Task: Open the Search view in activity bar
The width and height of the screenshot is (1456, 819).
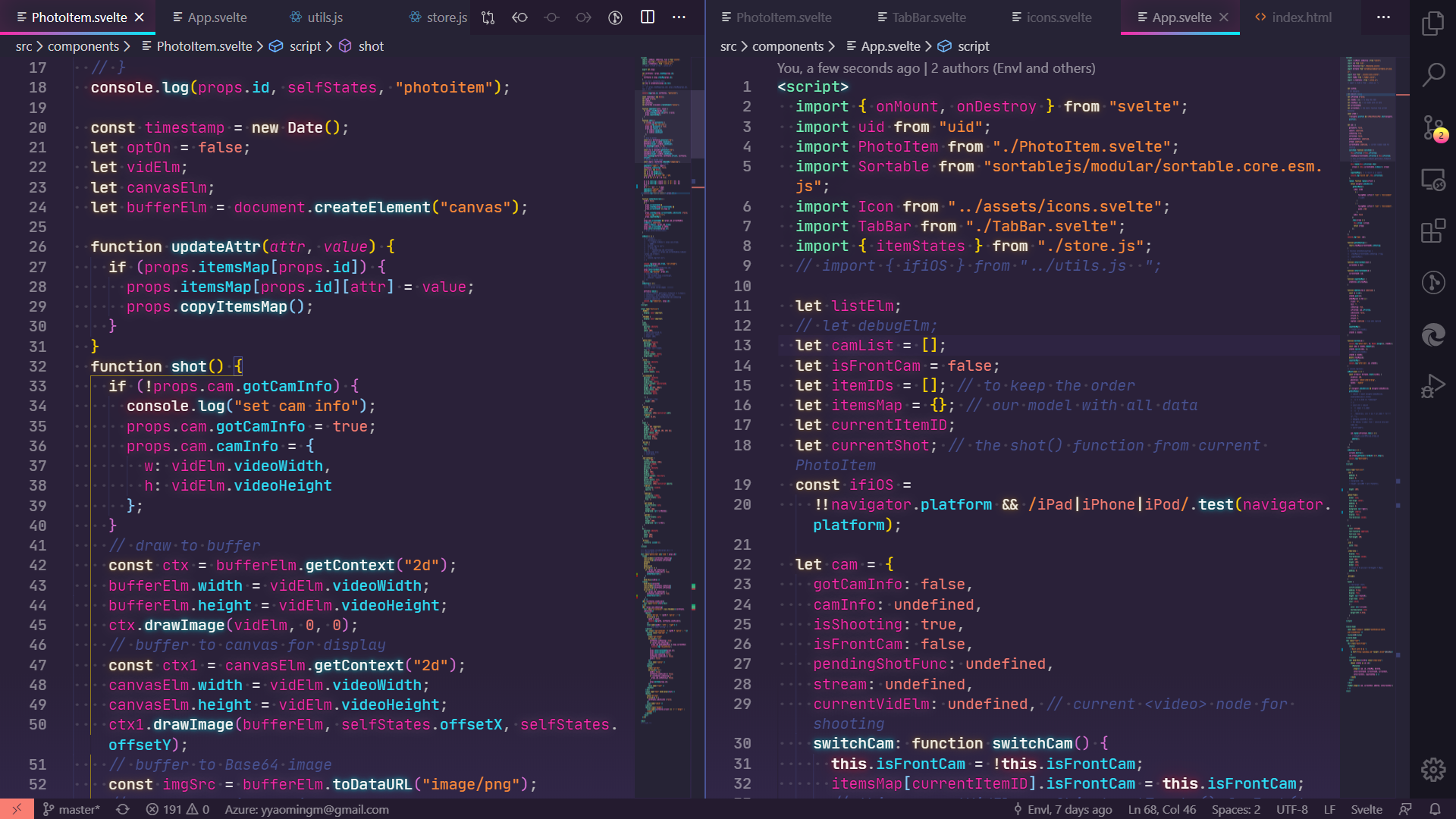Action: 1432,75
